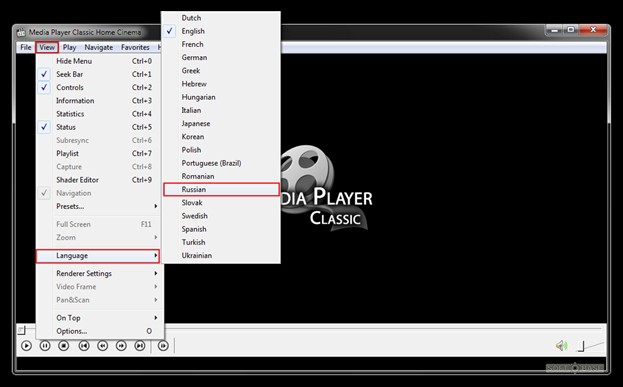Click the volume slider handle
This screenshot has height=387, width=623.
(x=581, y=346)
